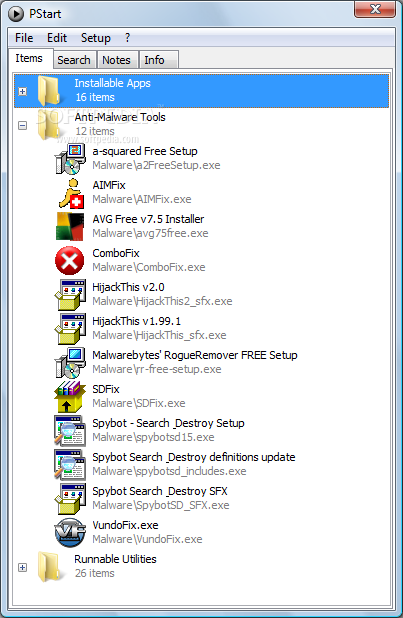This screenshot has width=403, height=618.
Task: Select "Malwarebytes' RogueRemover FREE Setup" entry text
Action: (195, 355)
